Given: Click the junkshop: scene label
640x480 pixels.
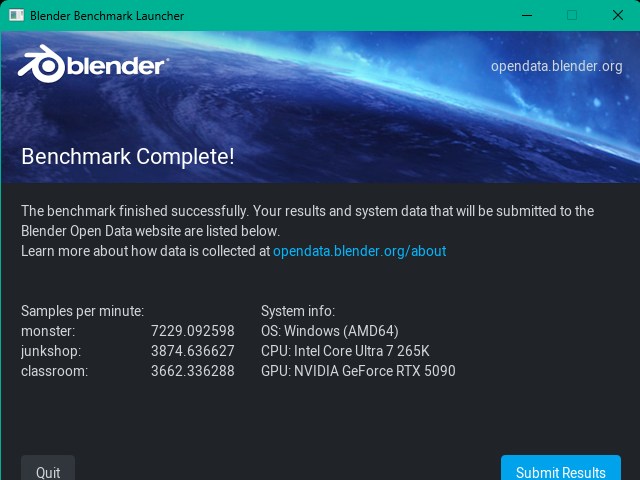Looking at the screenshot, I should 51,351.
